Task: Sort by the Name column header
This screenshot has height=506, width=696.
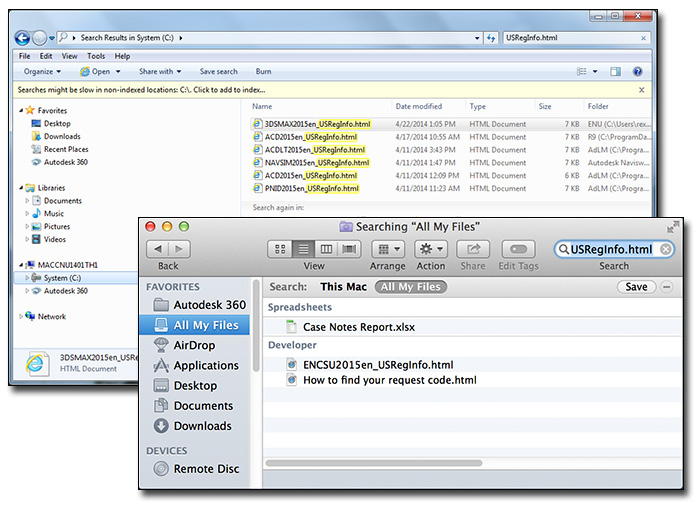Action: 262,107
